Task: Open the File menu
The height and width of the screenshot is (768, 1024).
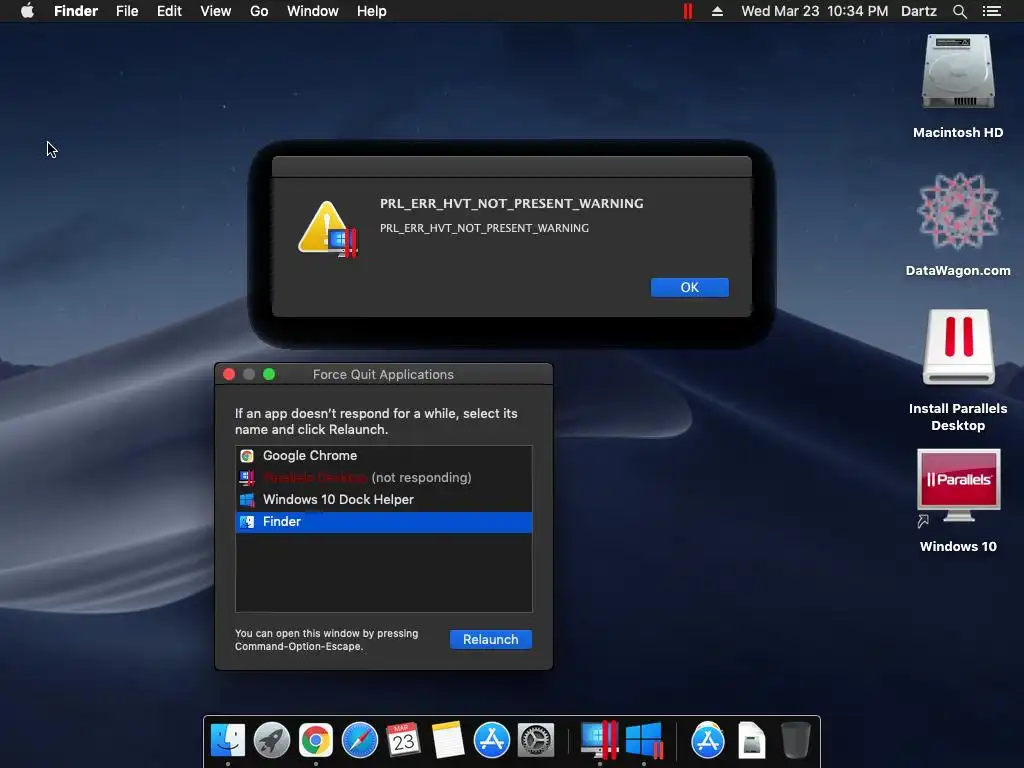Action: pos(127,11)
